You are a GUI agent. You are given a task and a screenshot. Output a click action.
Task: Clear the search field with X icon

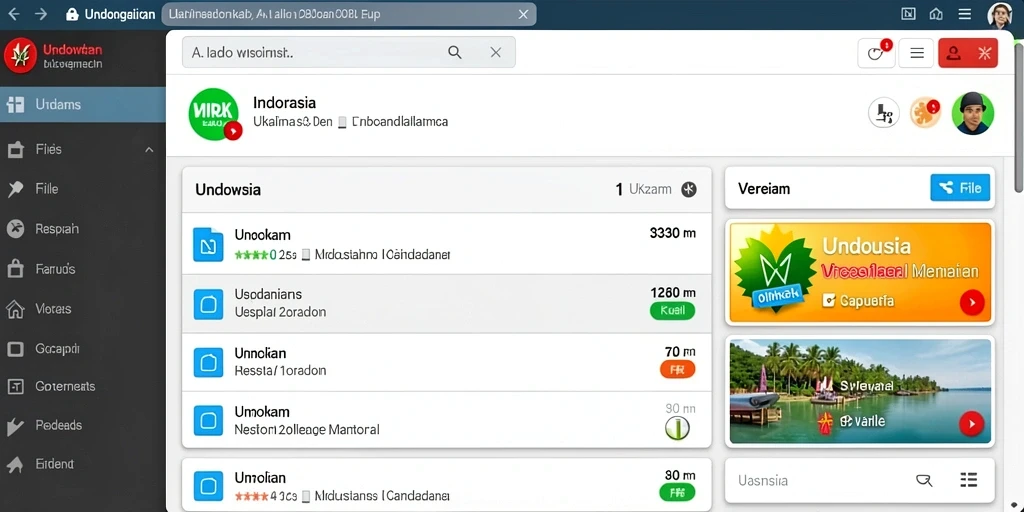[496, 53]
